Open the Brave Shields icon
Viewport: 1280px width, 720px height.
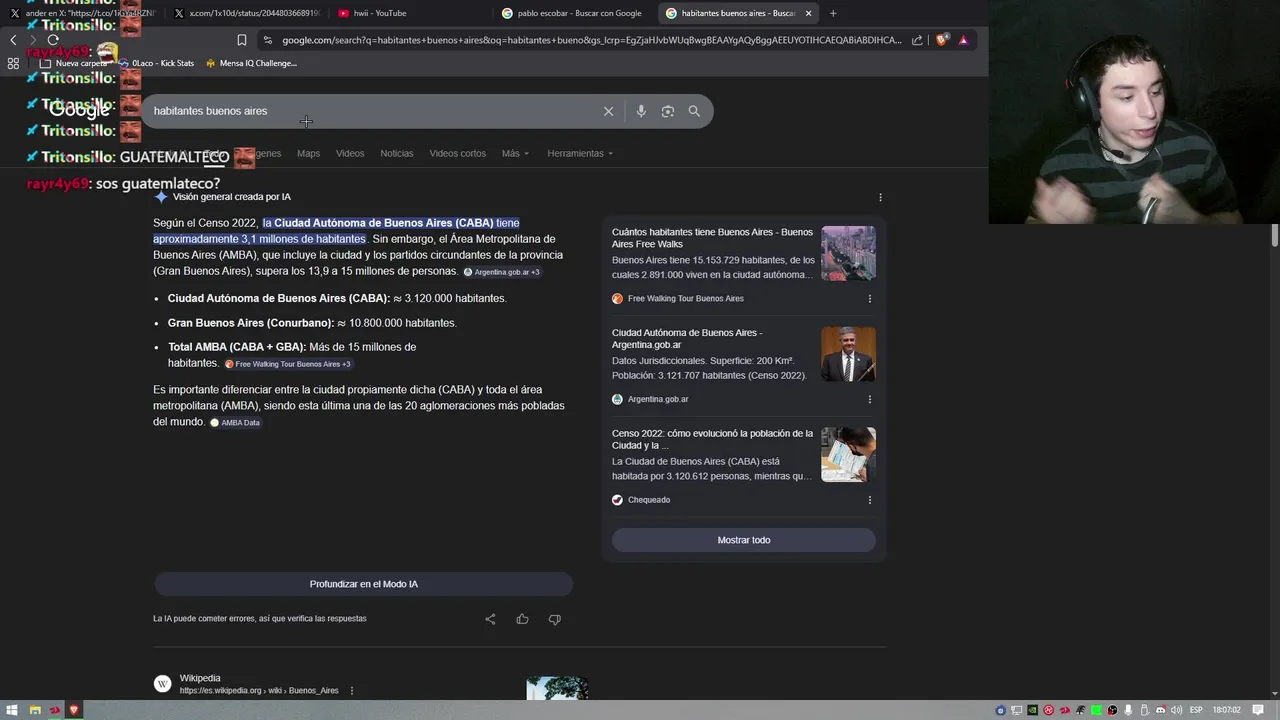(941, 40)
